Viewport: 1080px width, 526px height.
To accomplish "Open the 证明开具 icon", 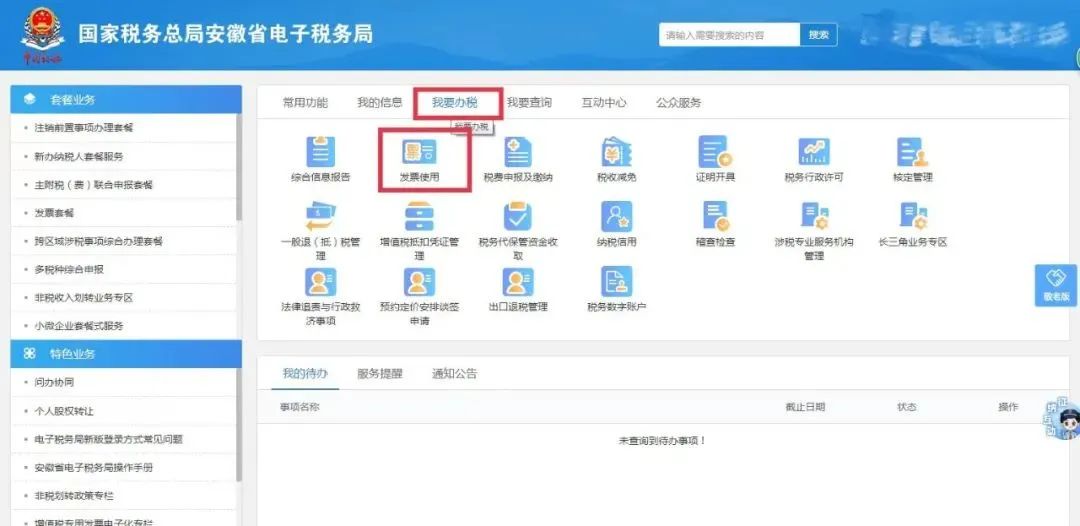I will click(715, 151).
